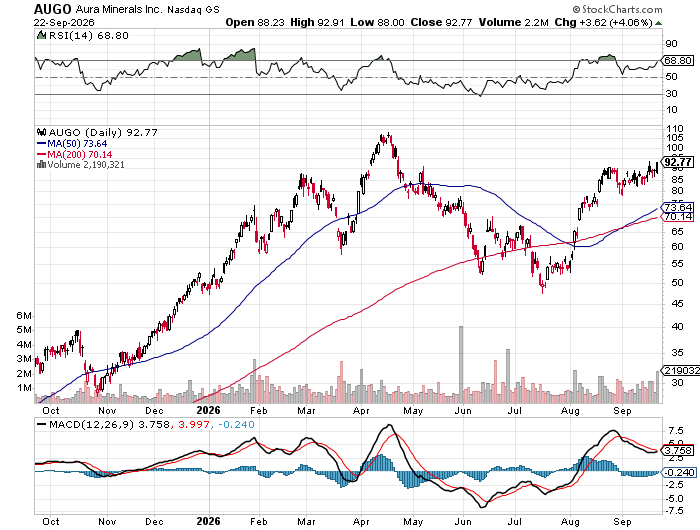Click the AUGO (Daily) 92.77 legend
The width and height of the screenshot is (700, 530).
103,132
